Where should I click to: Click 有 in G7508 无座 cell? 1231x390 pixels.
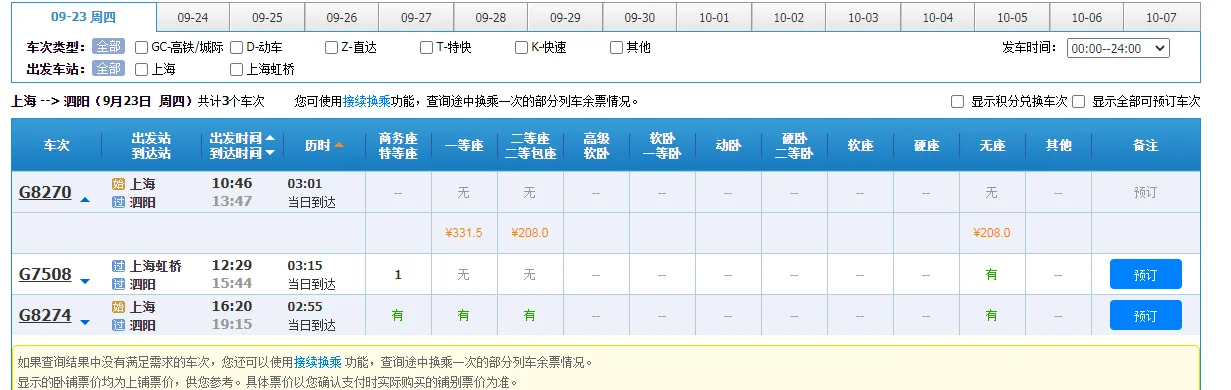991,274
